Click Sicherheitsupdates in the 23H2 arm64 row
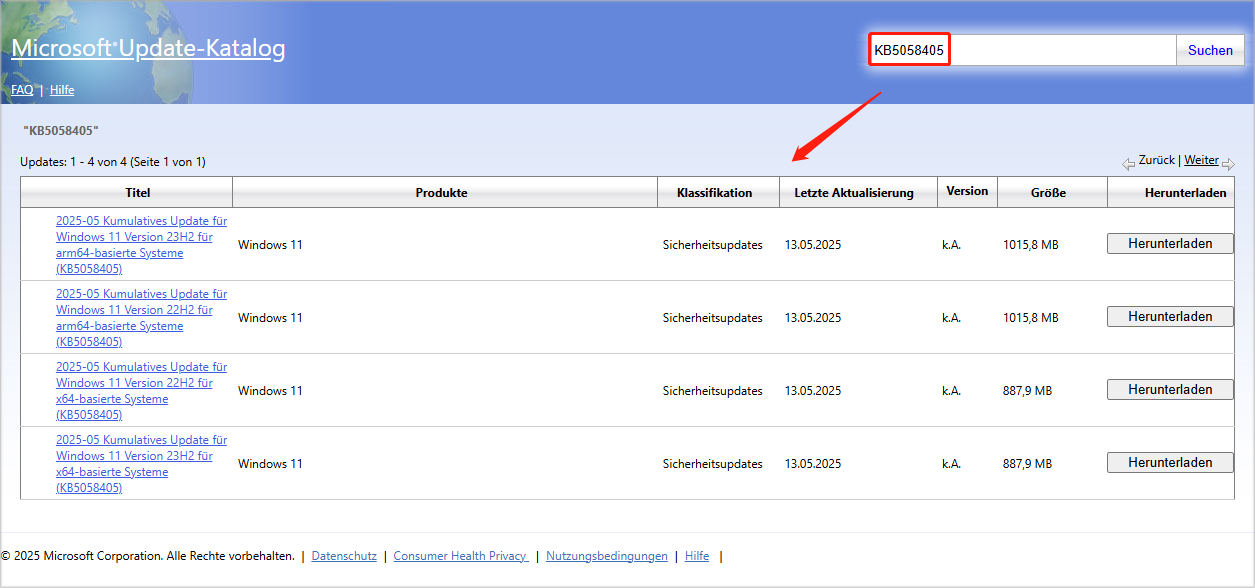This screenshot has width=1255, height=588. click(x=712, y=245)
